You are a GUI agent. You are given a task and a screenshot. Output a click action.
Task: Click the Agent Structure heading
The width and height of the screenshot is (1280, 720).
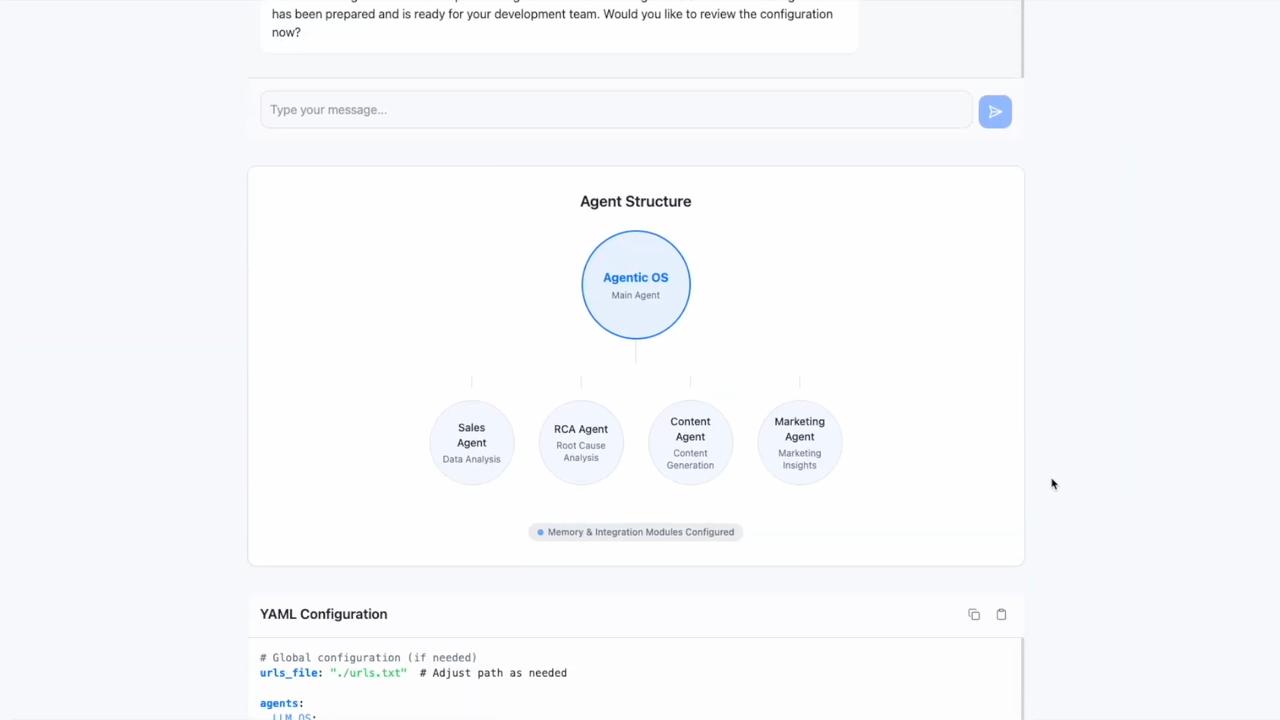pos(635,201)
